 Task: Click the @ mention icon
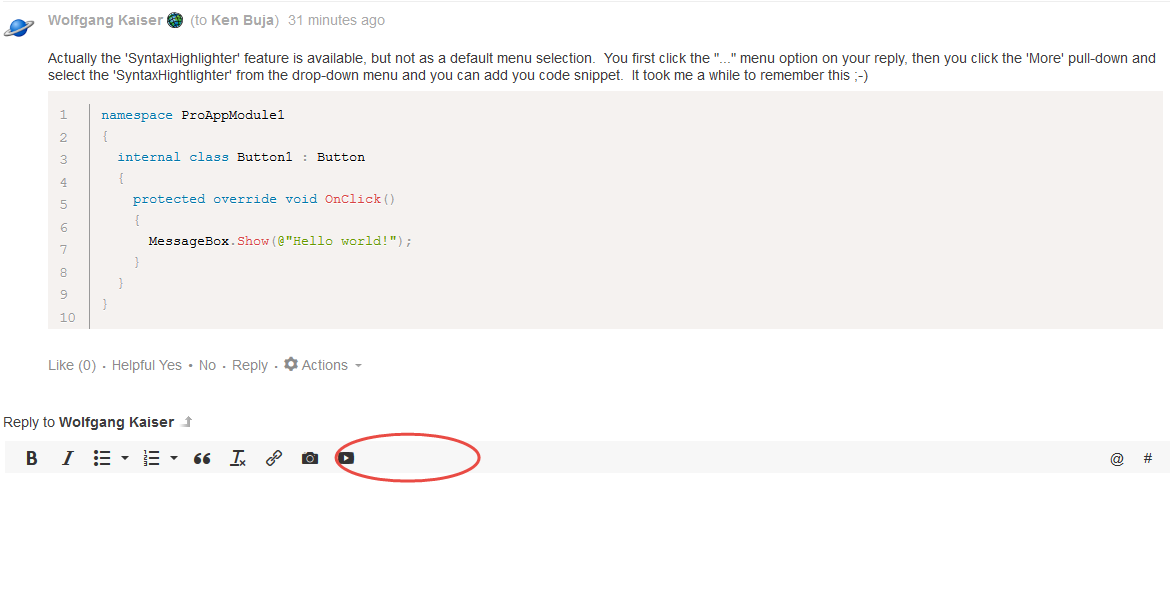point(1117,459)
